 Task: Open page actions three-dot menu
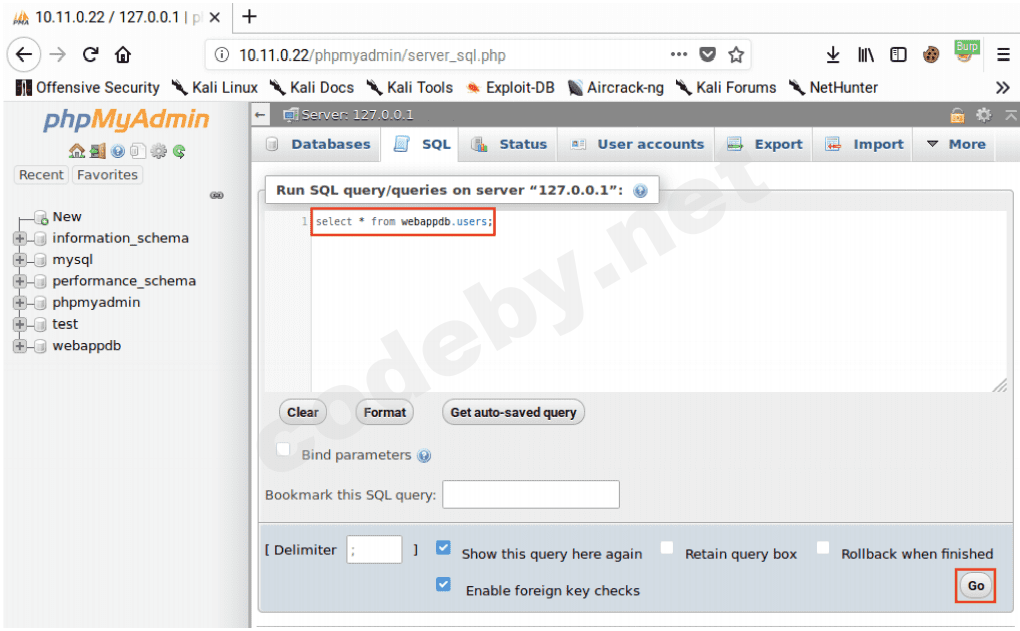(x=678, y=55)
